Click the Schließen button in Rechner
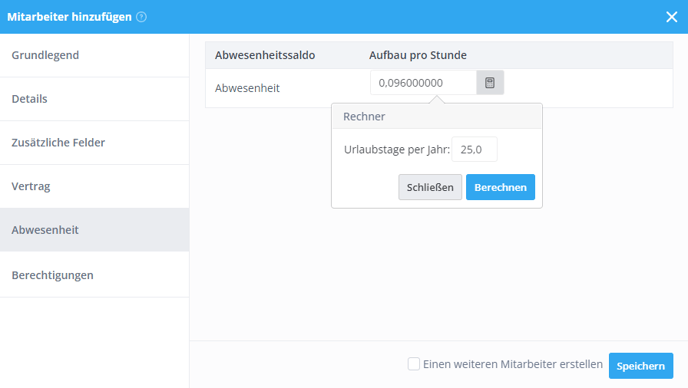Image resolution: width=688 pixels, height=388 pixels. 430,187
